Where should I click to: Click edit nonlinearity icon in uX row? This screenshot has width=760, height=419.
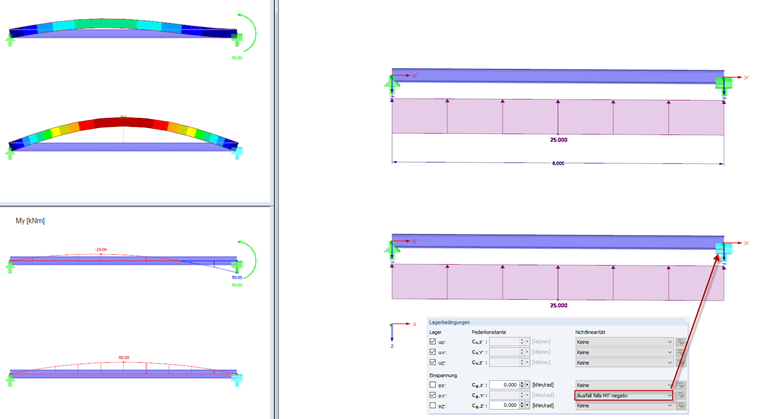681,342
